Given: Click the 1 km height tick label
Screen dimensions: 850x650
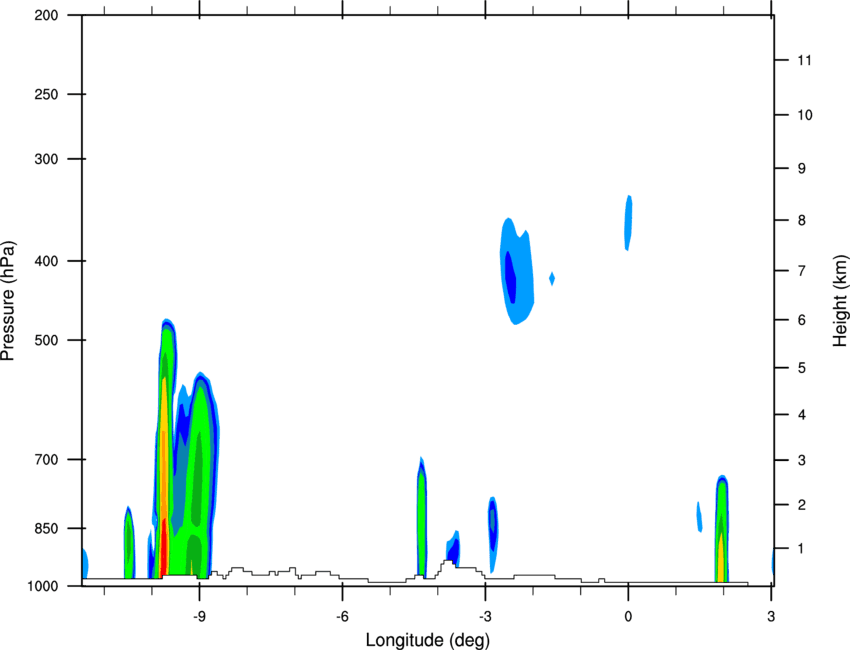Looking at the screenshot, I should point(801,549).
